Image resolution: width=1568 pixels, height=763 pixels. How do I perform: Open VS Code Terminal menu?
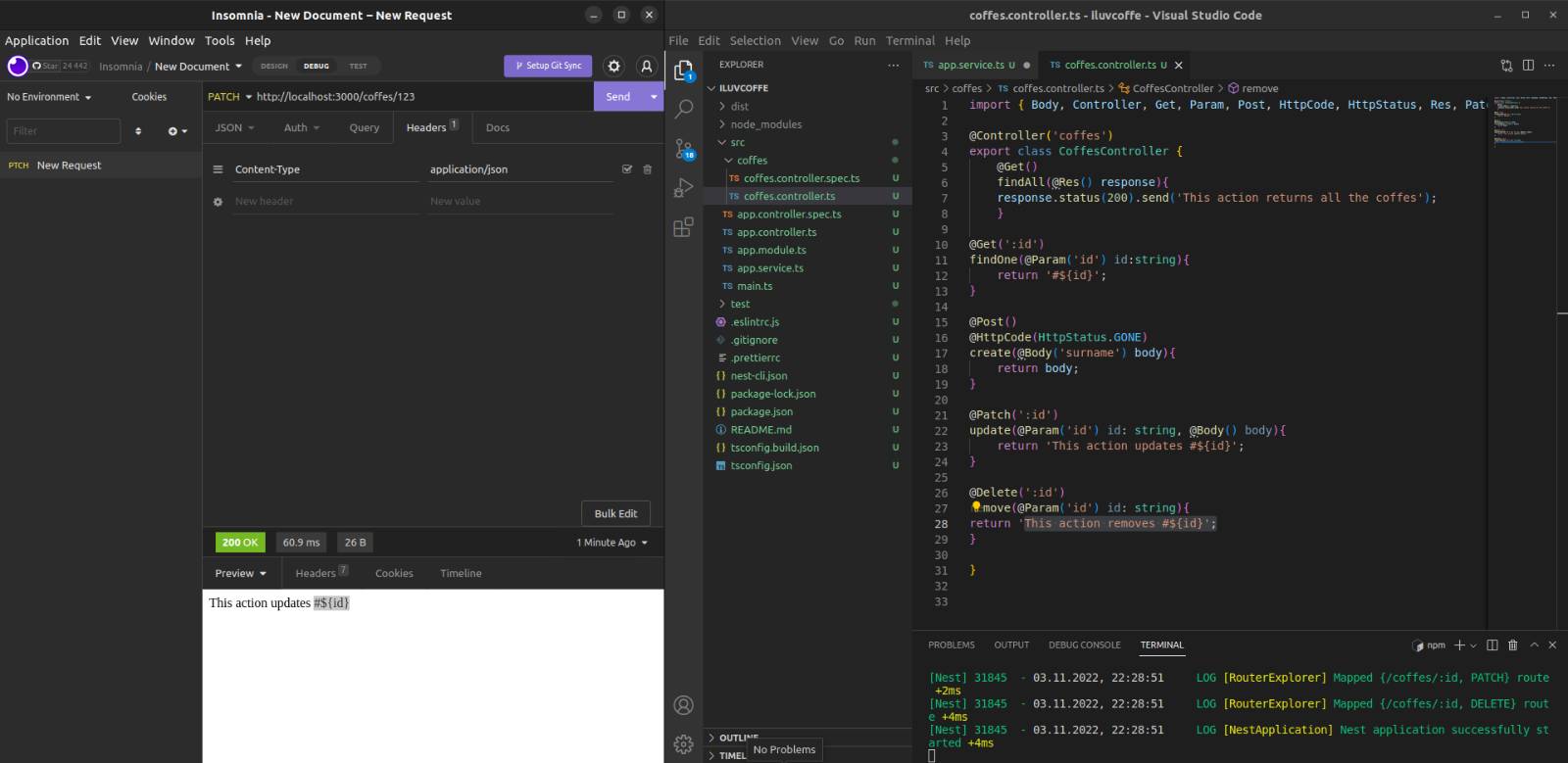[910, 40]
